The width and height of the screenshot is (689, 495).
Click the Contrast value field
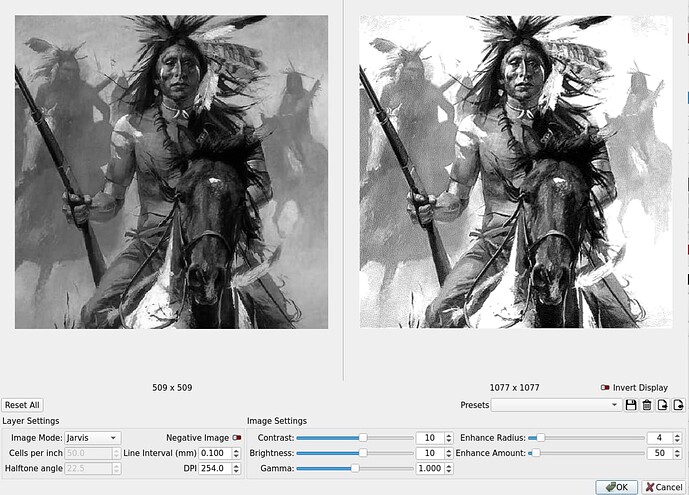tap(430, 438)
